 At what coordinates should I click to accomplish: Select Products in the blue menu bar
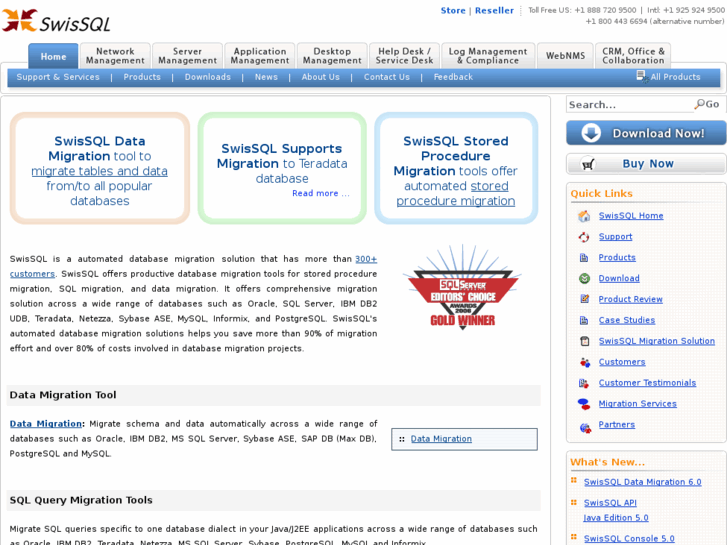coord(142,77)
